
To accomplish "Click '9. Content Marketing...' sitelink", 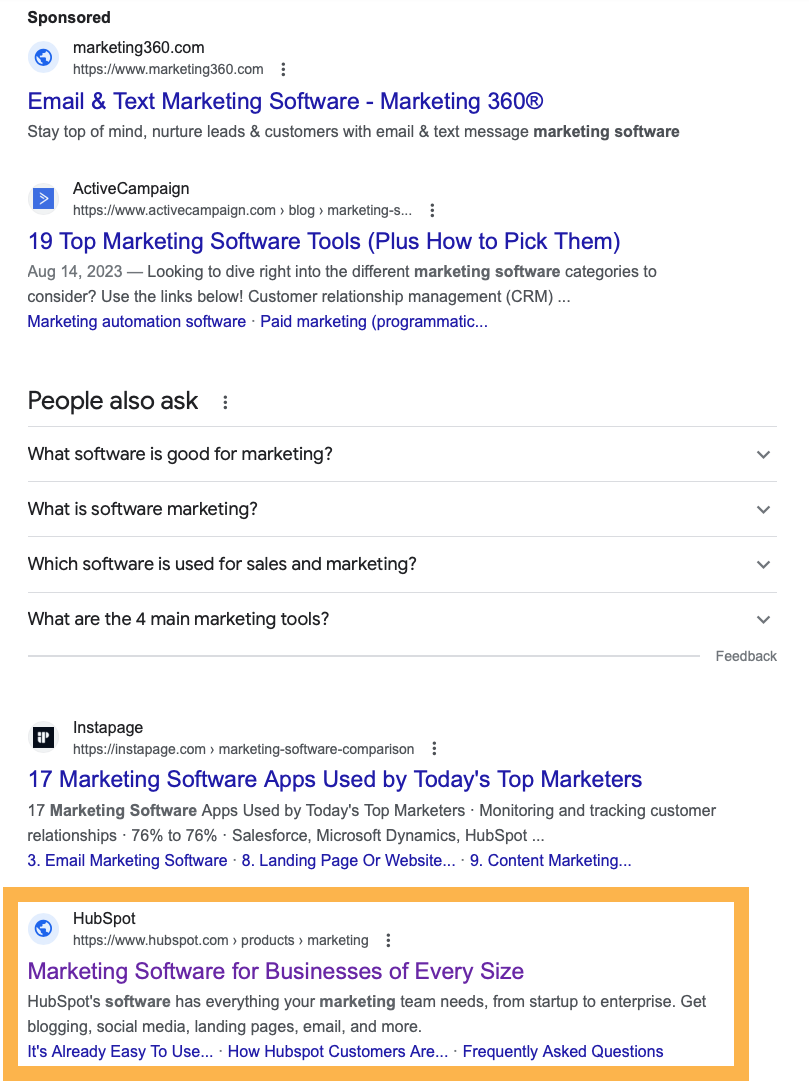I will 550,861.
